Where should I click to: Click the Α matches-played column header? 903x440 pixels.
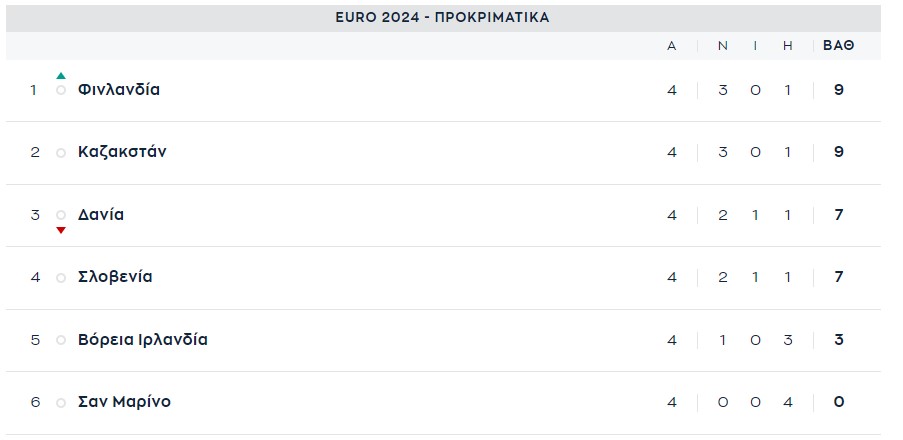coord(672,46)
